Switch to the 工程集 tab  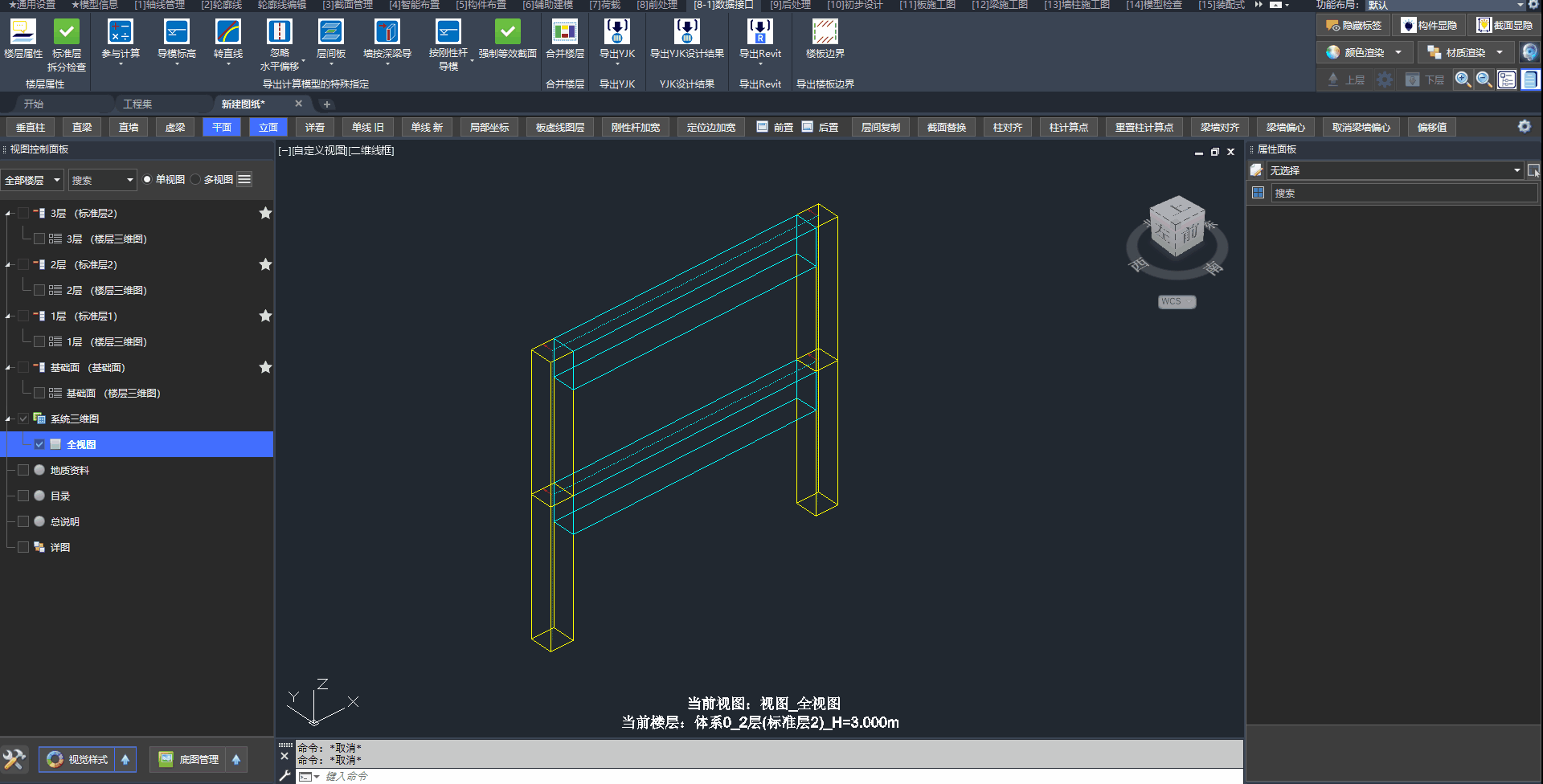click(137, 104)
